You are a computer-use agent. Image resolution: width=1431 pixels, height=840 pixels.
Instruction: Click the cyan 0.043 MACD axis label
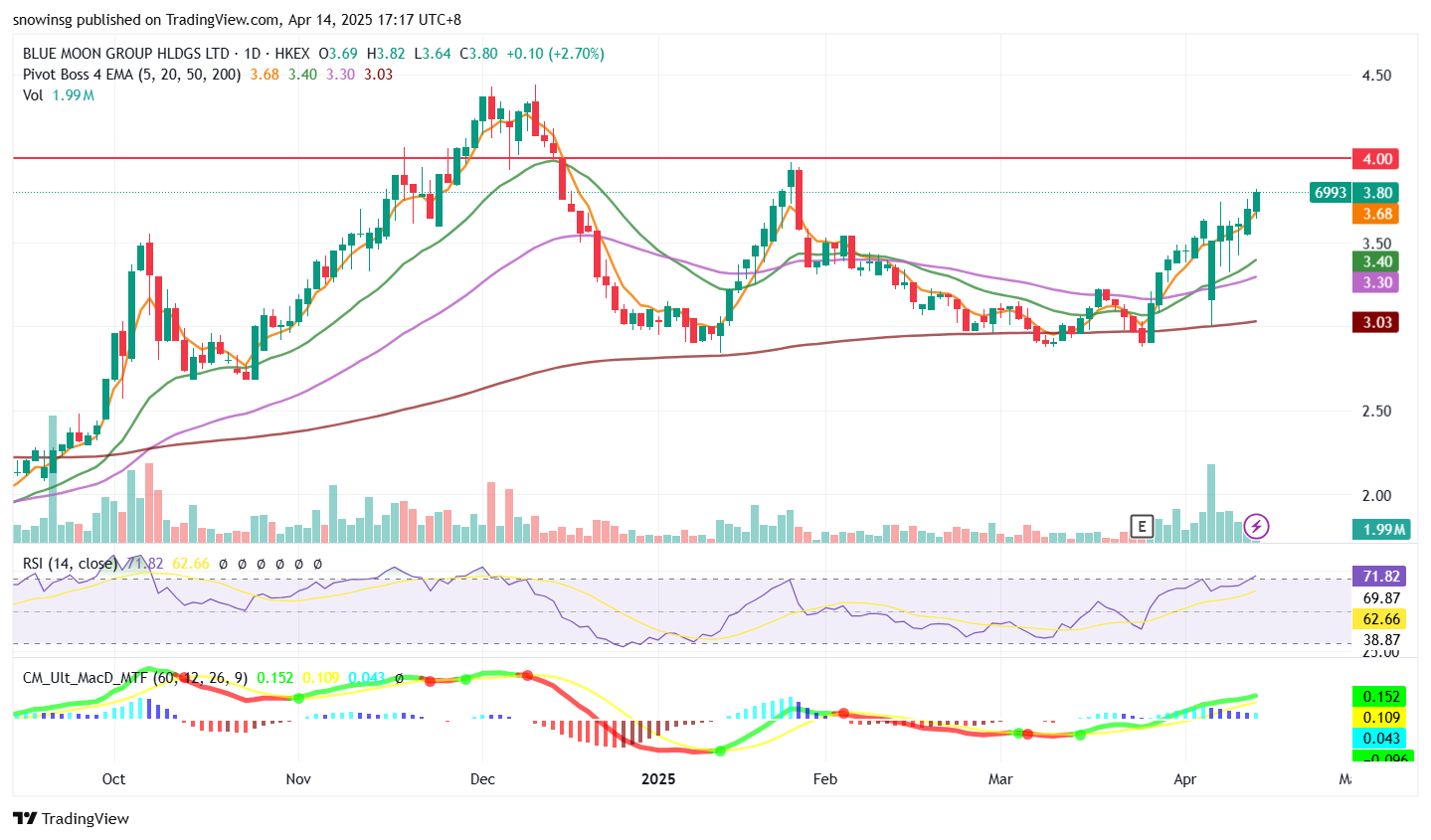click(1380, 739)
